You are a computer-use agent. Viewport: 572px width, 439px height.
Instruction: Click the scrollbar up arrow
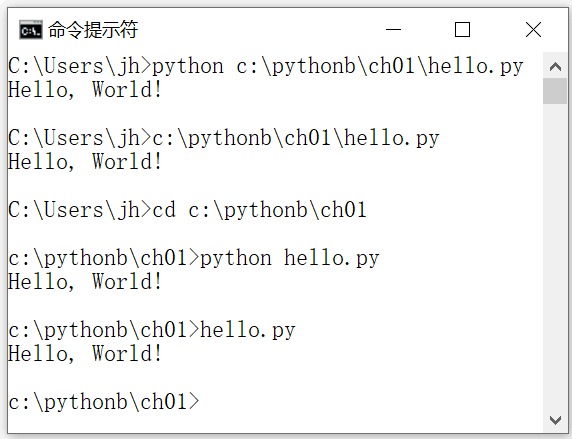pos(555,66)
